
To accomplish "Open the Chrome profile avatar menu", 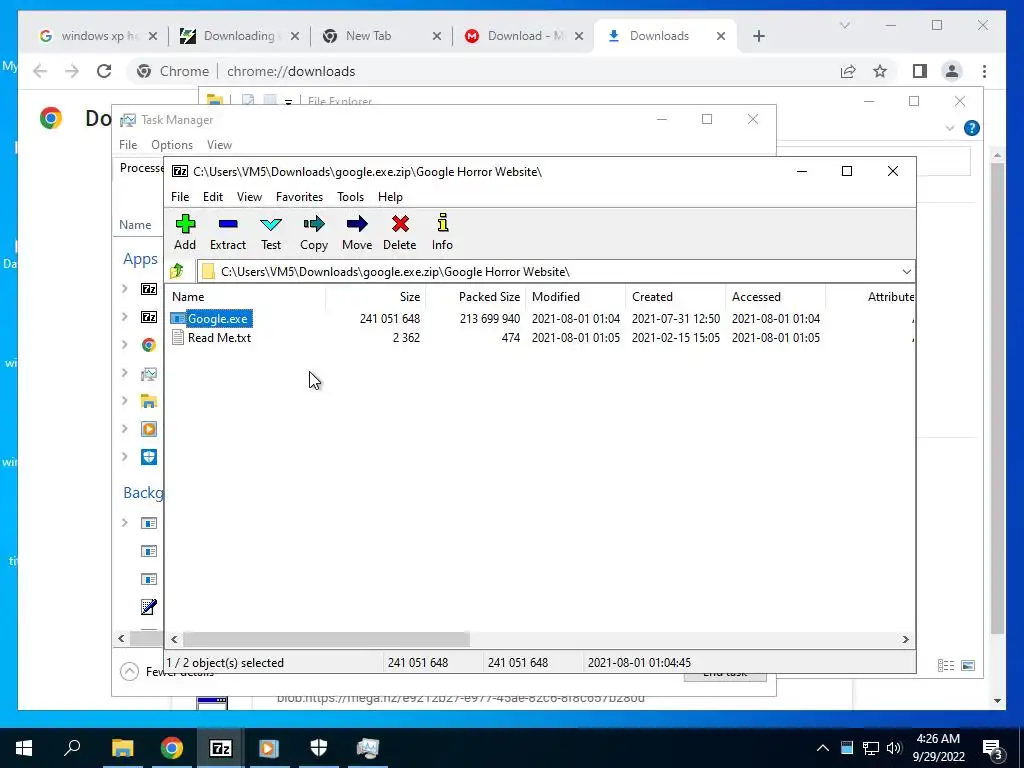I will pyautogui.click(x=952, y=71).
